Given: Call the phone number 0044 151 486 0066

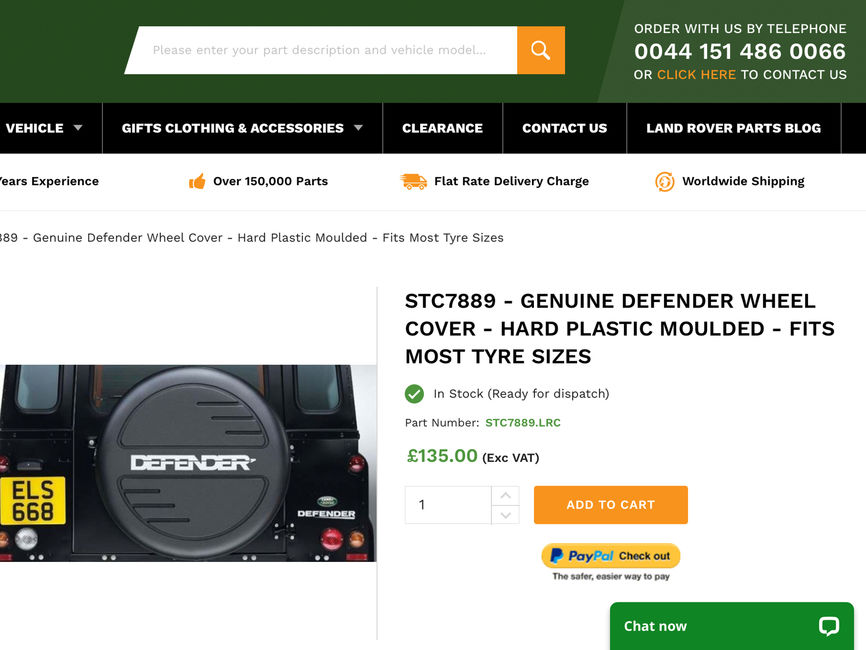Looking at the screenshot, I should click(740, 51).
